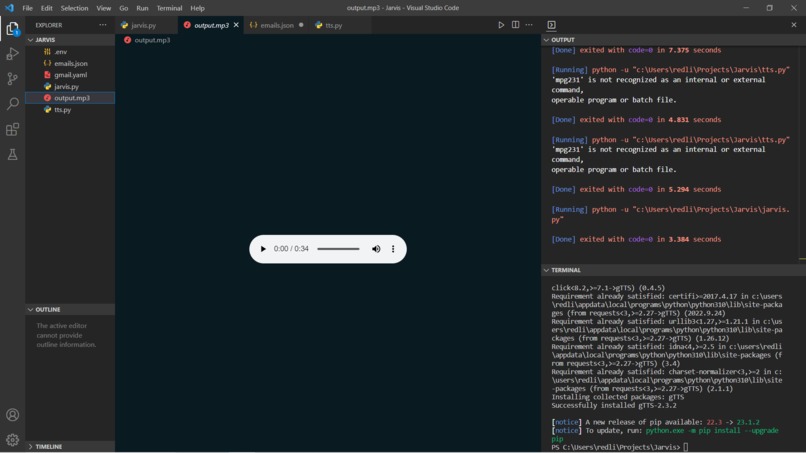806x453 pixels.
Task: Switch to the jarvis.py tab
Action: pyautogui.click(x=147, y=25)
